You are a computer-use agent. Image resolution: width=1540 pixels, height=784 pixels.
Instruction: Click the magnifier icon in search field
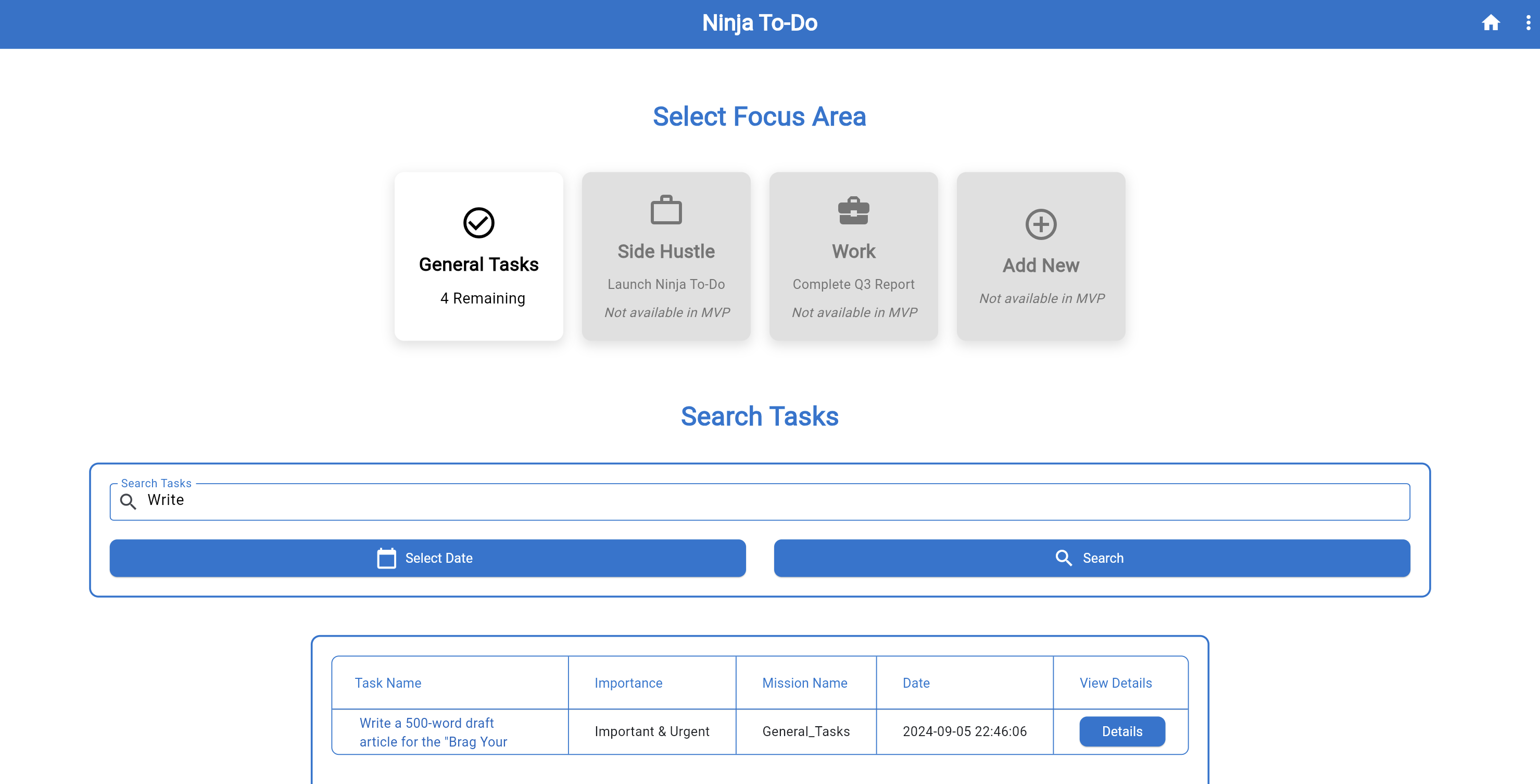pos(128,501)
